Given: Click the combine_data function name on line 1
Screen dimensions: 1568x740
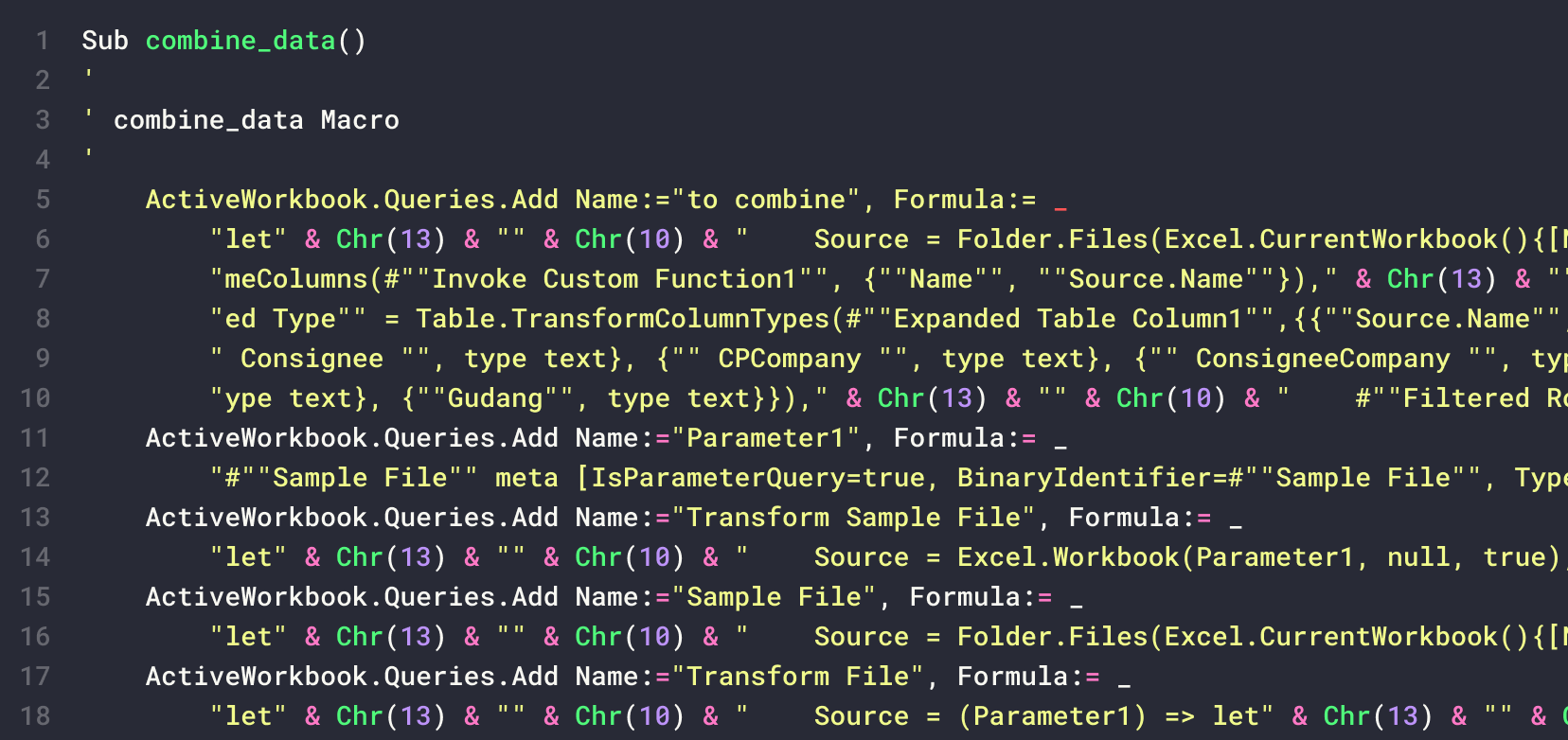Looking at the screenshot, I should (241, 41).
